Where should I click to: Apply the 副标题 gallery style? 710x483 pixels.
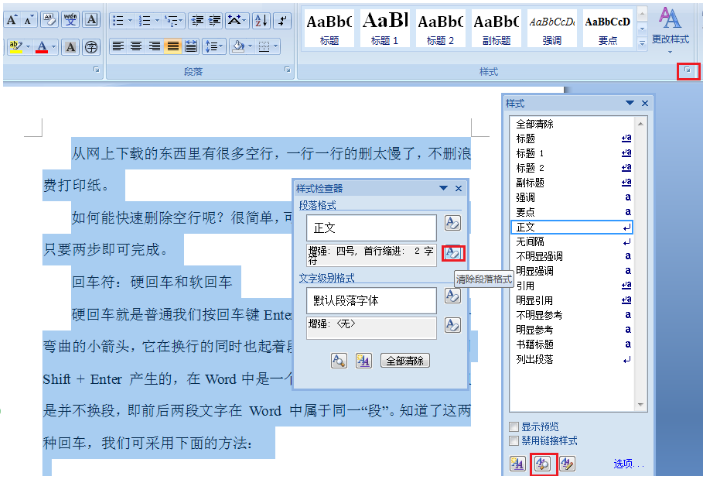(x=496, y=29)
